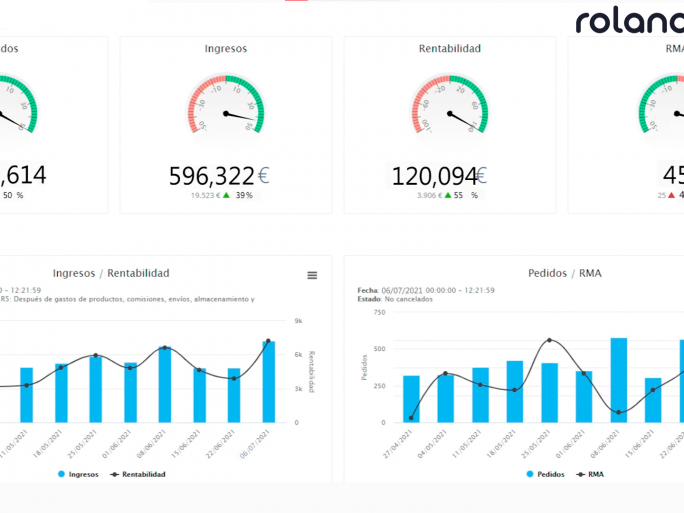The height and width of the screenshot is (513, 684).
Task: Click the RMA line point at 08/06/2021
Action: click(619, 412)
